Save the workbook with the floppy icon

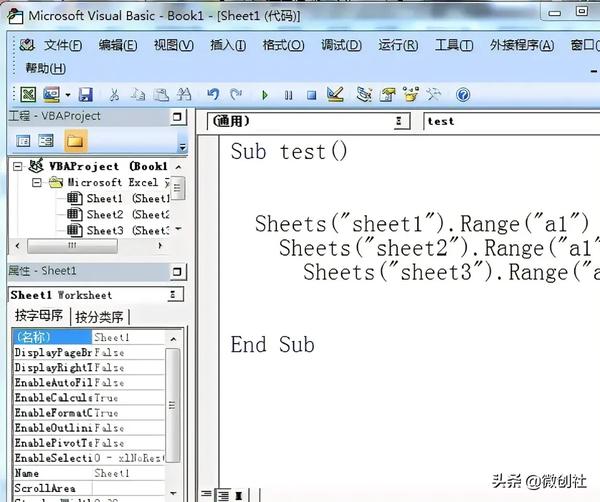pyautogui.click(x=86, y=95)
